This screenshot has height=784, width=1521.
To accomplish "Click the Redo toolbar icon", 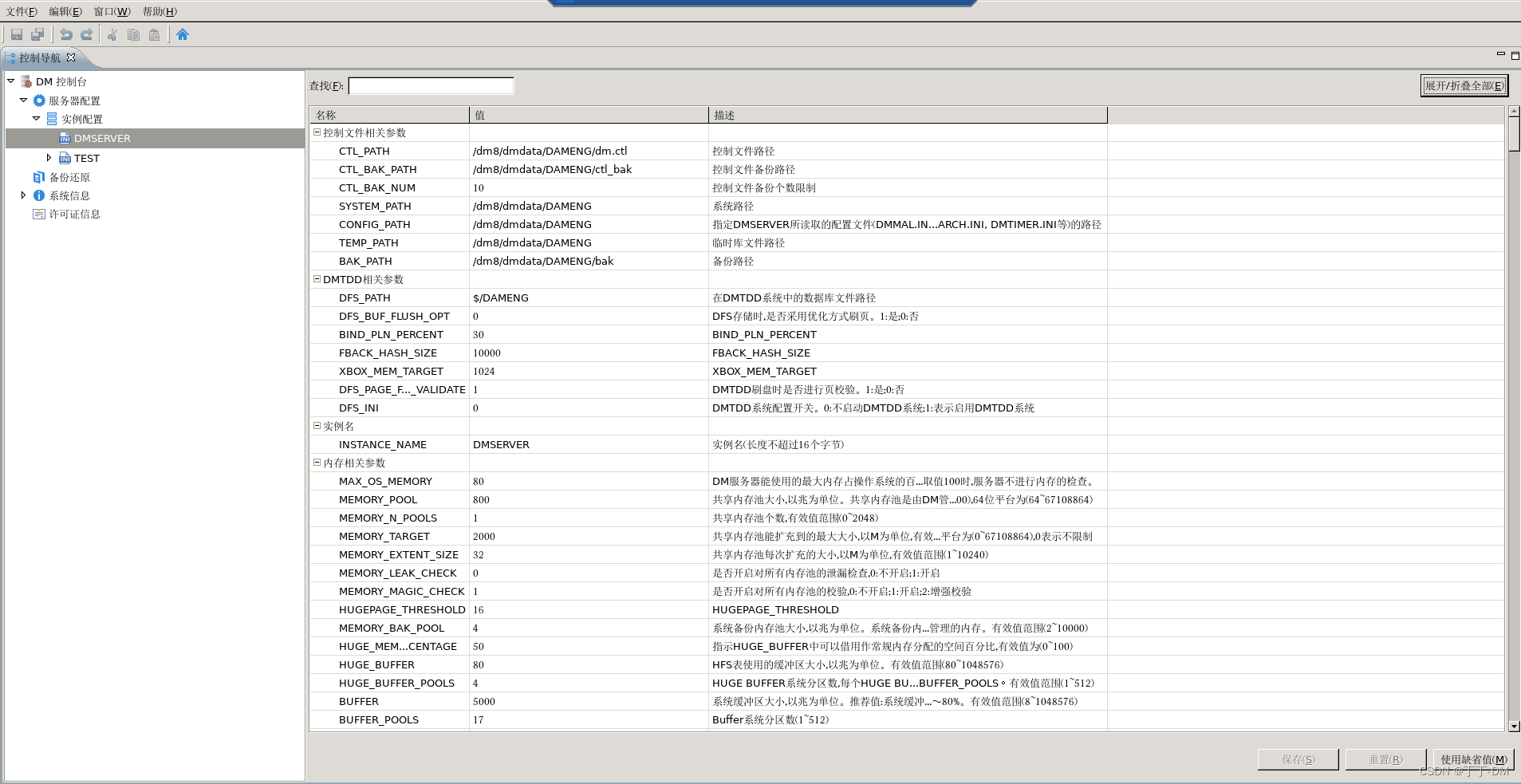I will (87, 33).
